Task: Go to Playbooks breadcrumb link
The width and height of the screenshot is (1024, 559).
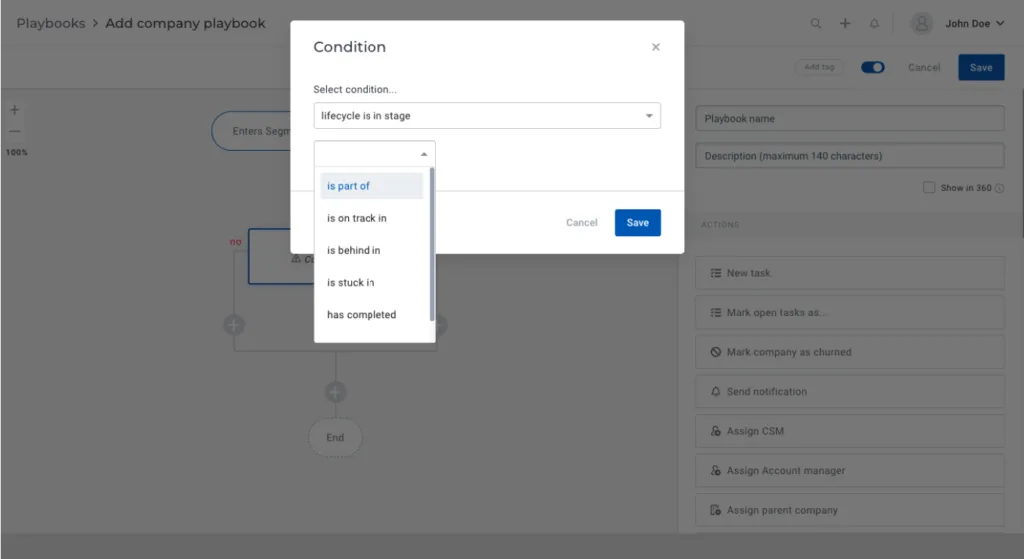Action: point(51,24)
